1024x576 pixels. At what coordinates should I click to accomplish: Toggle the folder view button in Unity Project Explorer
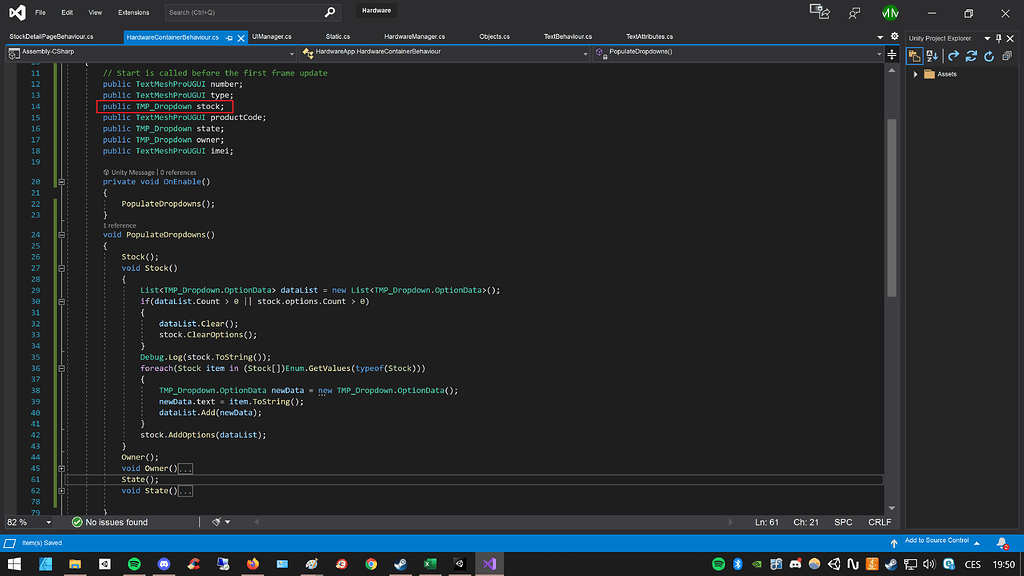pos(914,56)
